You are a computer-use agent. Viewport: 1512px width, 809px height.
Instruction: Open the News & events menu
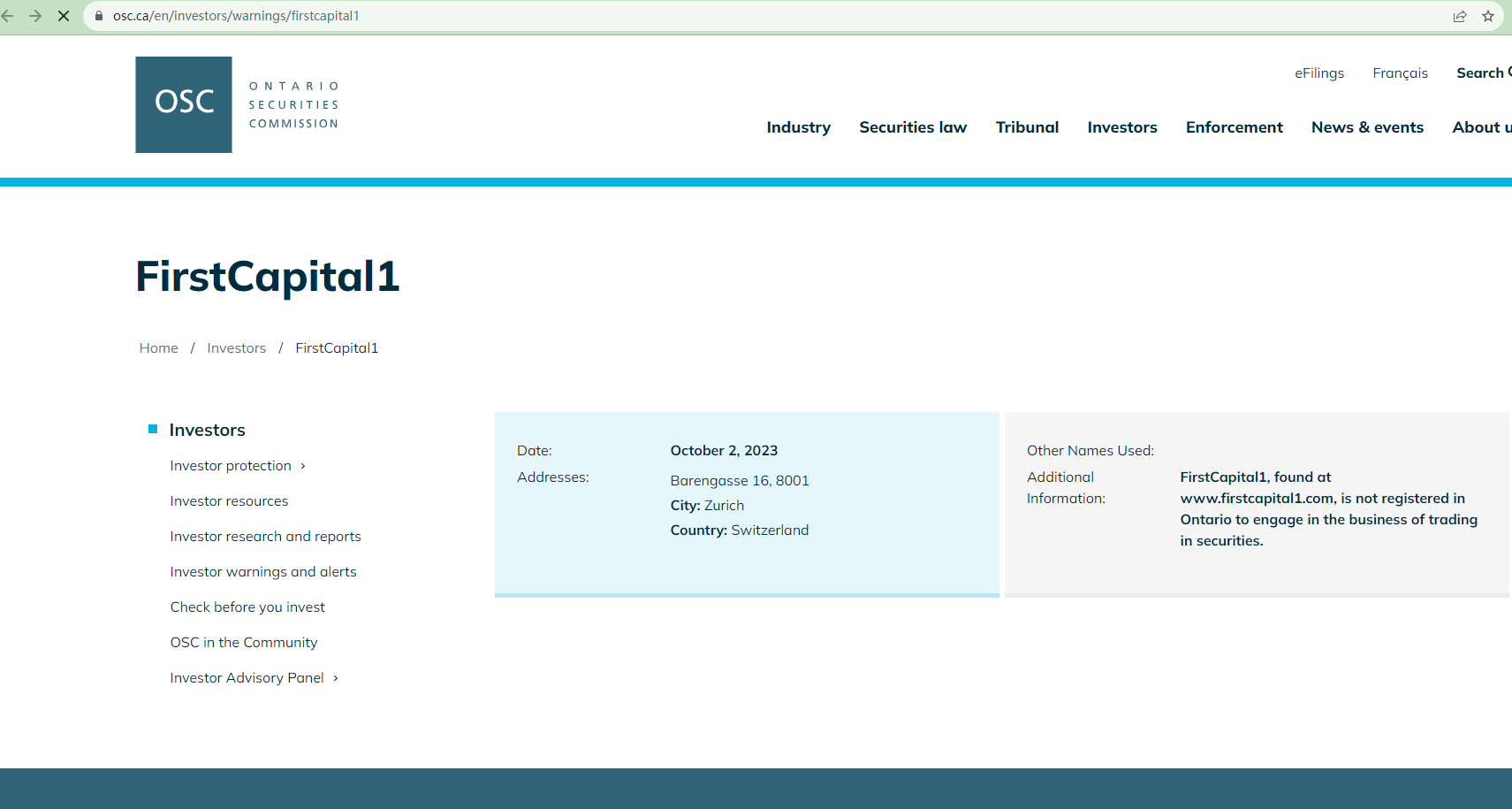(x=1368, y=127)
